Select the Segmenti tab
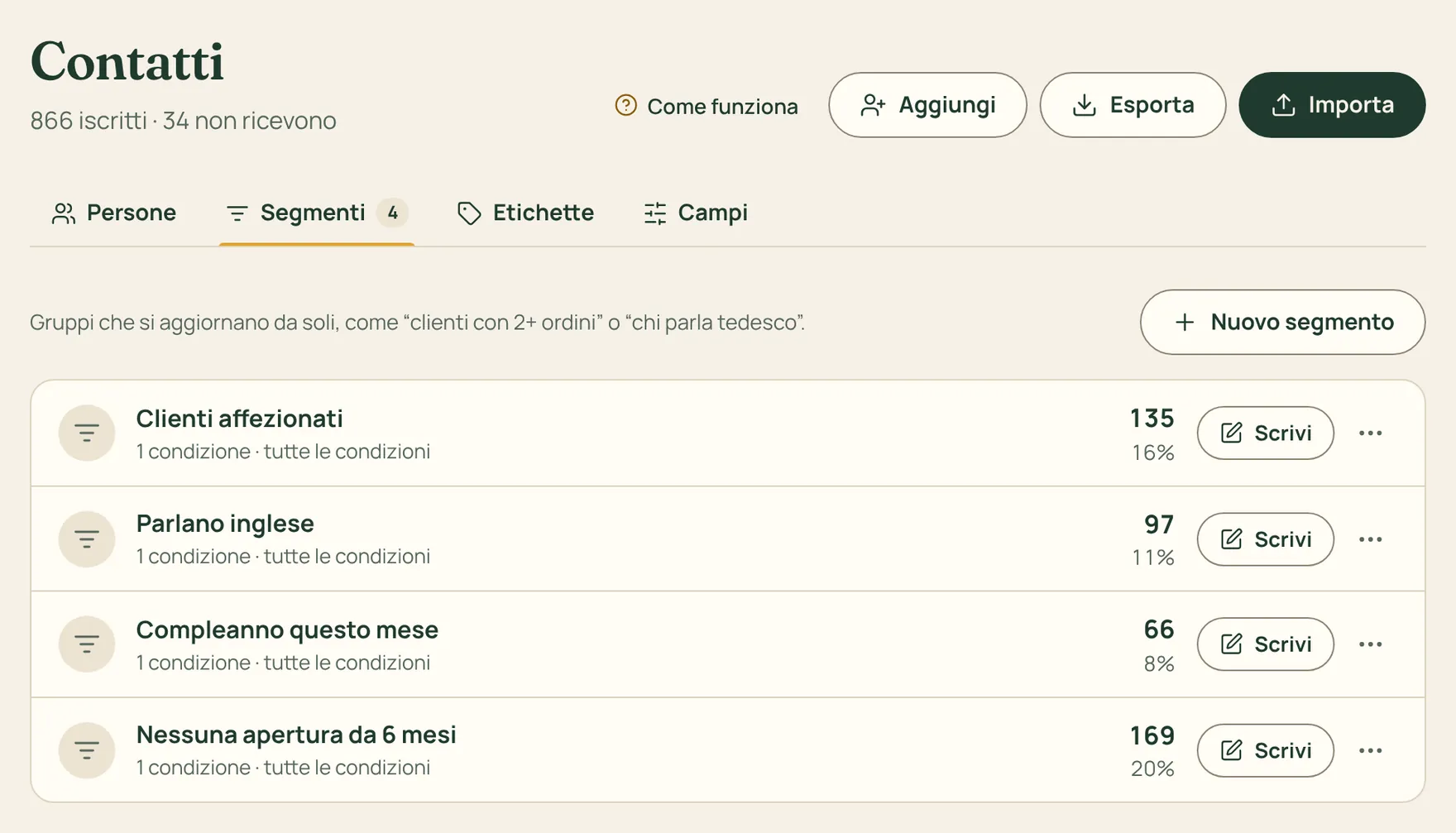The width and height of the screenshot is (1456, 833). coord(317,213)
